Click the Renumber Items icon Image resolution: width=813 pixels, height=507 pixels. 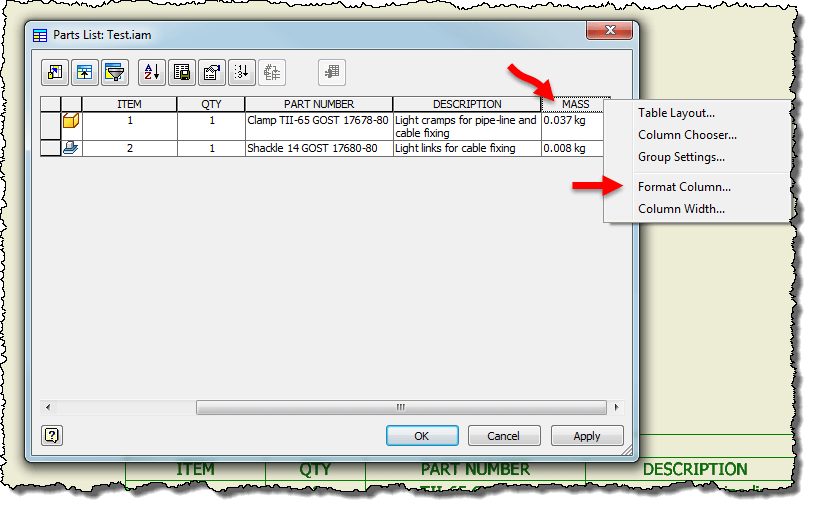tap(242, 72)
